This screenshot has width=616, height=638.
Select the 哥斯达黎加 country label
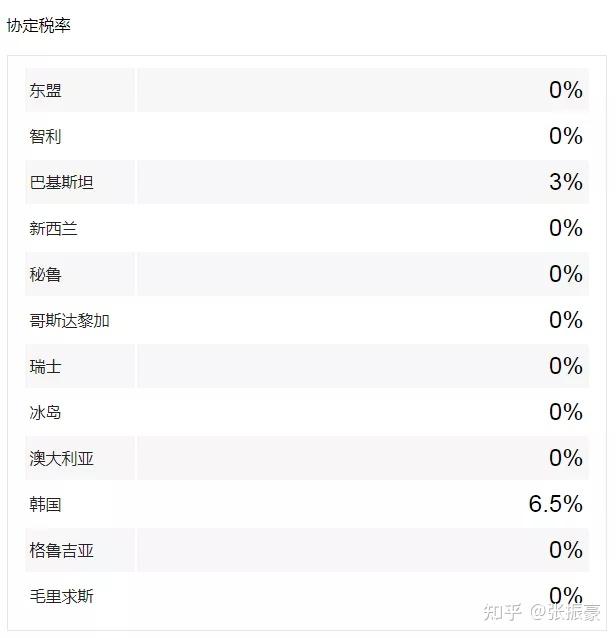click(70, 321)
